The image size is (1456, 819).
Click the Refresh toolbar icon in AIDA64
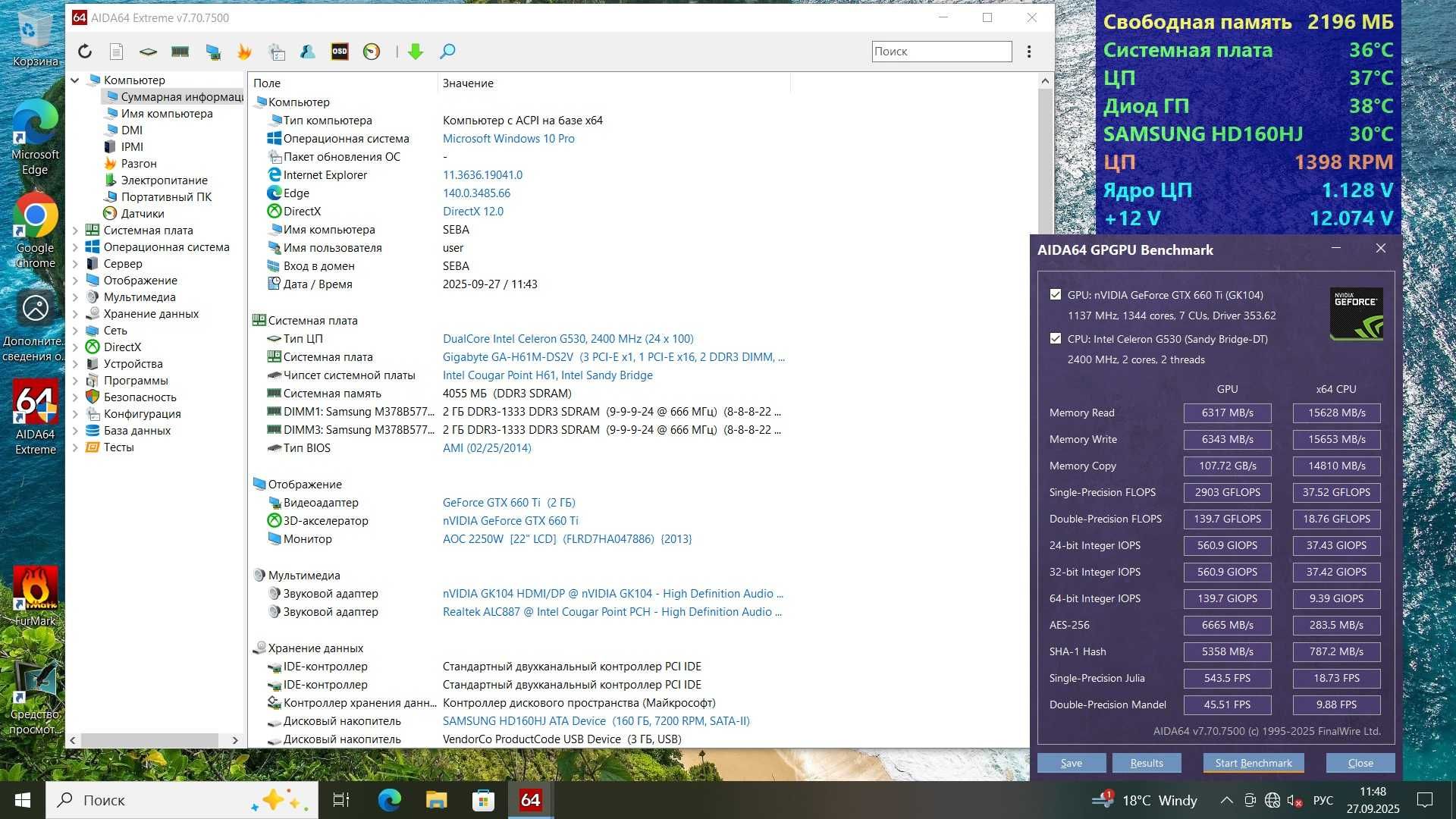click(85, 52)
